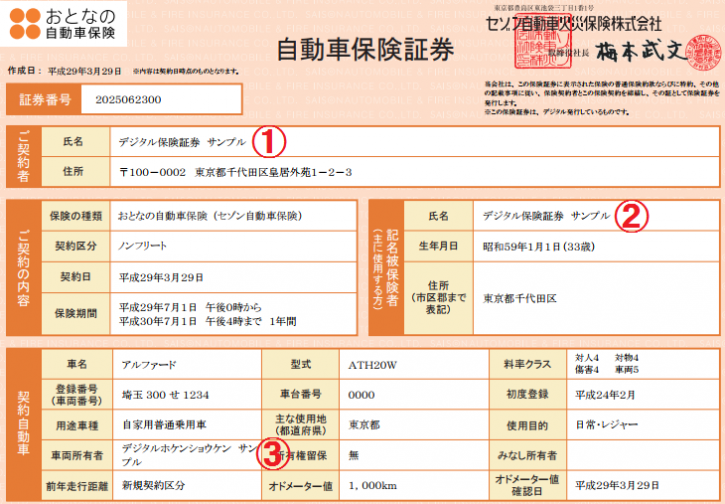Click the red circled number 1 marker
This screenshot has height=504, width=725.
(x=268, y=142)
